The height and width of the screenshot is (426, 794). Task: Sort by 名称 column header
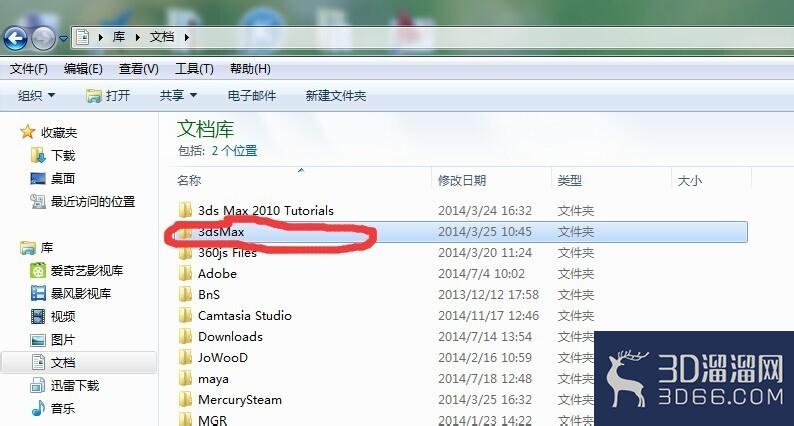click(189, 180)
